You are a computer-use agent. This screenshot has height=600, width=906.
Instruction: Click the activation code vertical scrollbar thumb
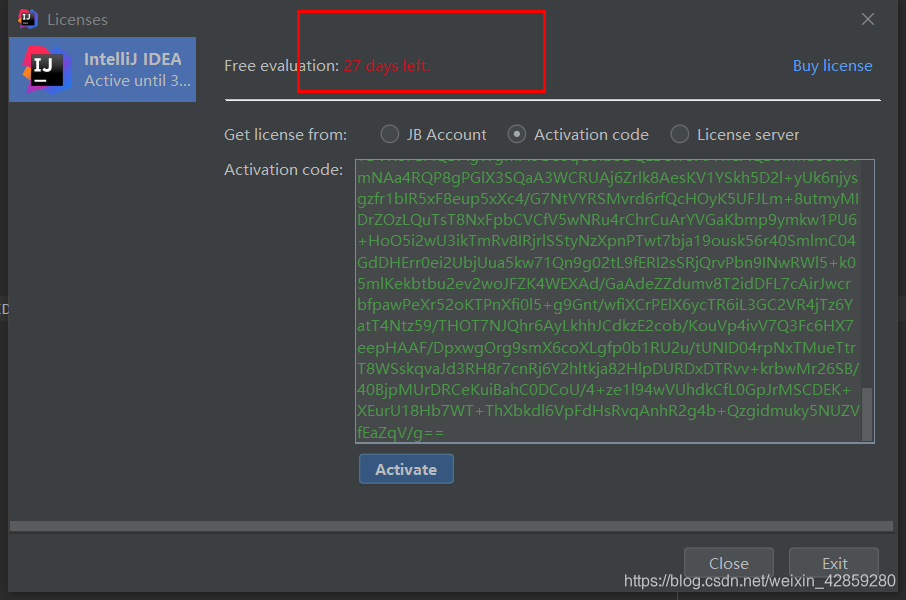(x=867, y=414)
